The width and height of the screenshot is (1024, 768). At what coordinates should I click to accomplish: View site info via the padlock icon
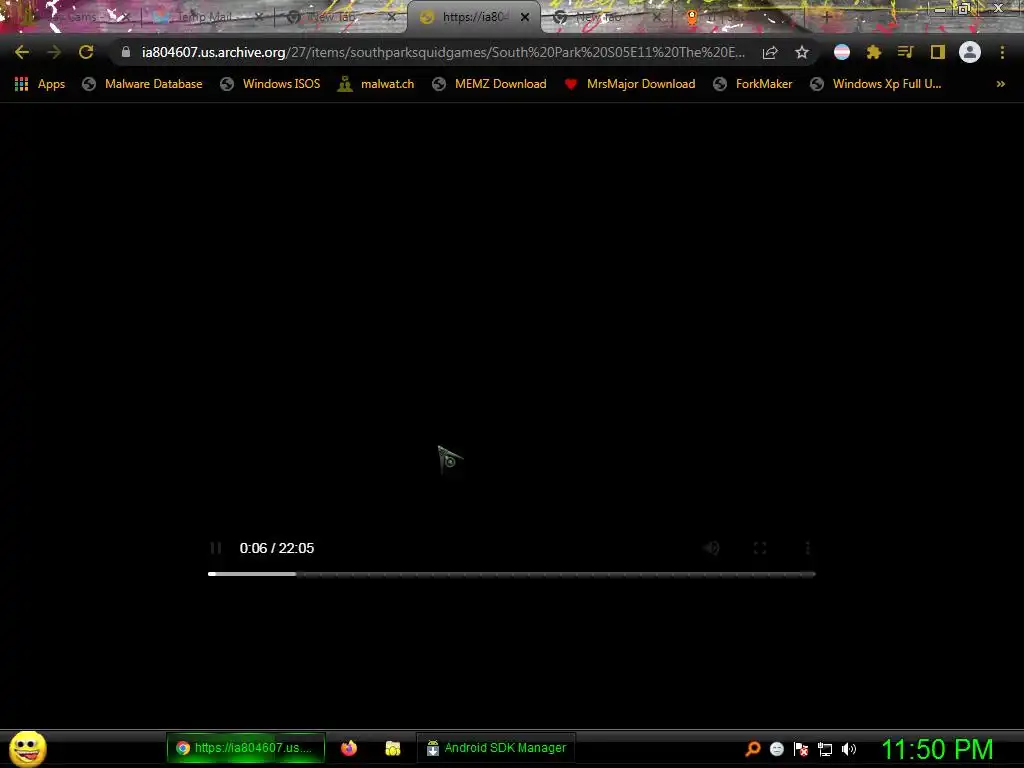[x=126, y=52]
